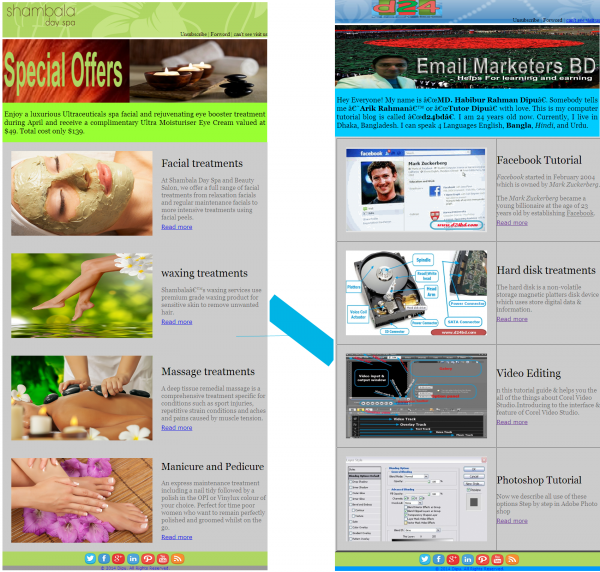
Task: Click the Mark Zuckerberg Facebook screenshot
Action: 416,190
